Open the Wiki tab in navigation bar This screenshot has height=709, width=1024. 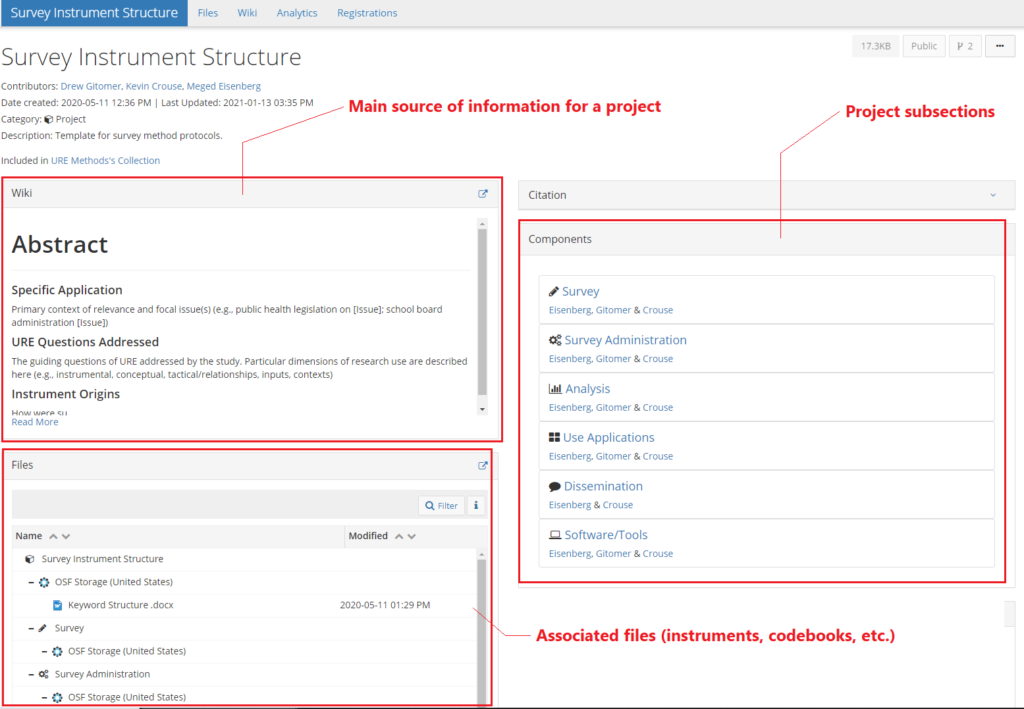[247, 13]
